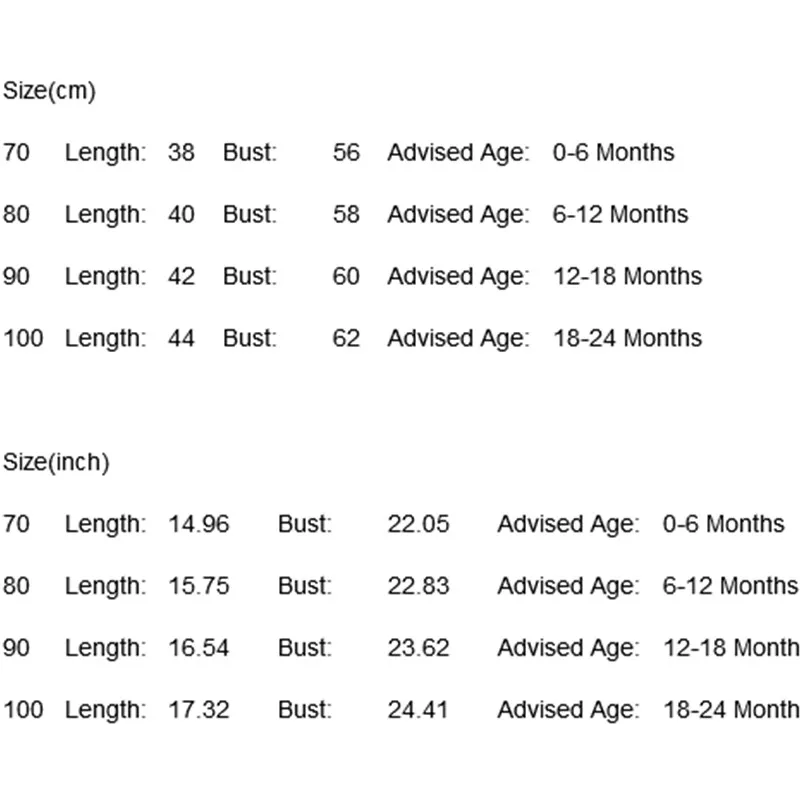Click the bust value 60
The height and width of the screenshot is (800, 800).
(346, 277)
